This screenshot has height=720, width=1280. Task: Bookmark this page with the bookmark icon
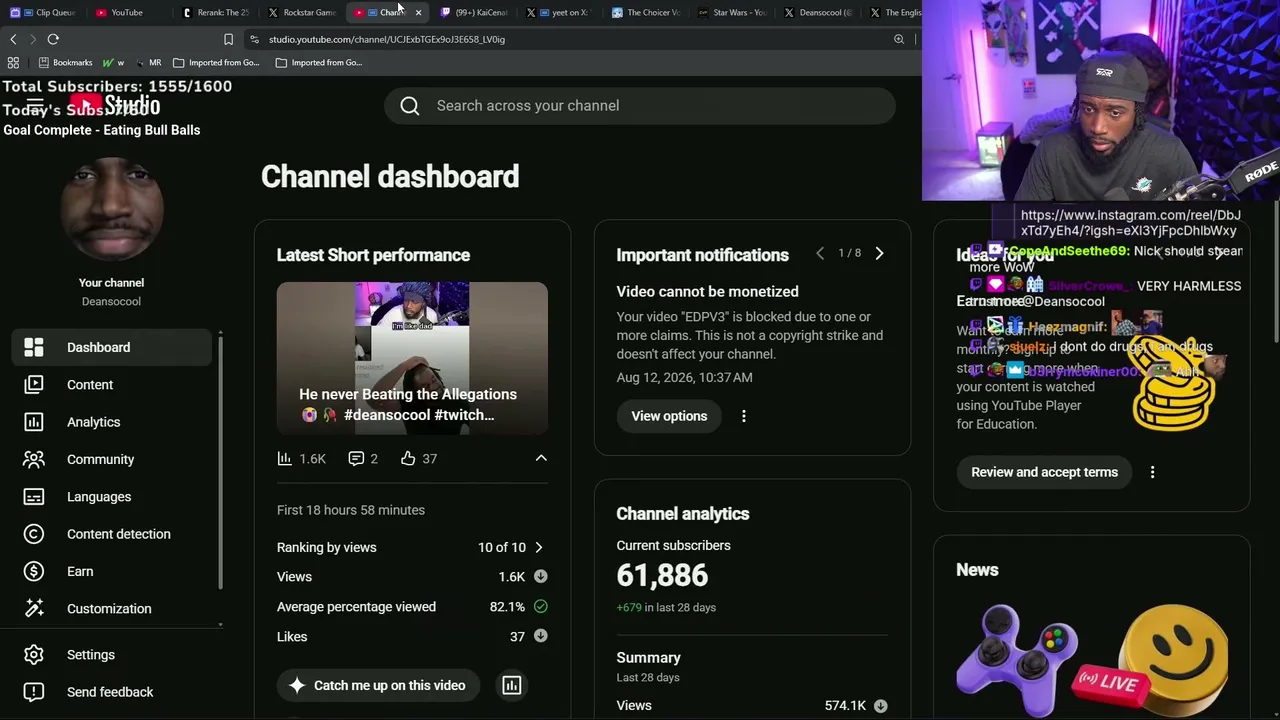[x=229, y=39]
